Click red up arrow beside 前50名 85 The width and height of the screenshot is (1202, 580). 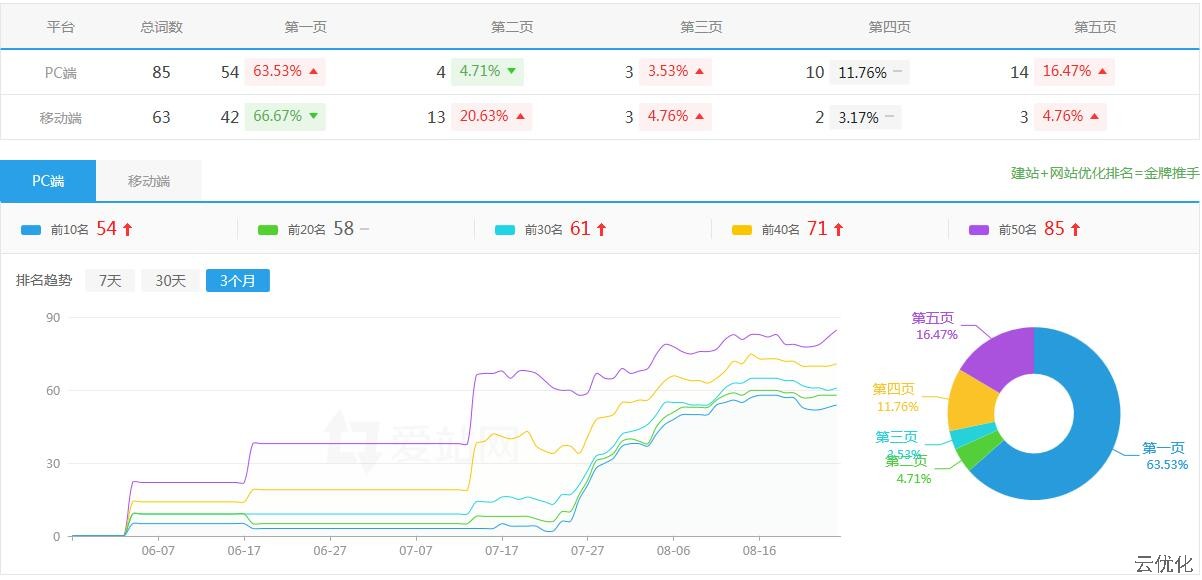coord(1075,230)
